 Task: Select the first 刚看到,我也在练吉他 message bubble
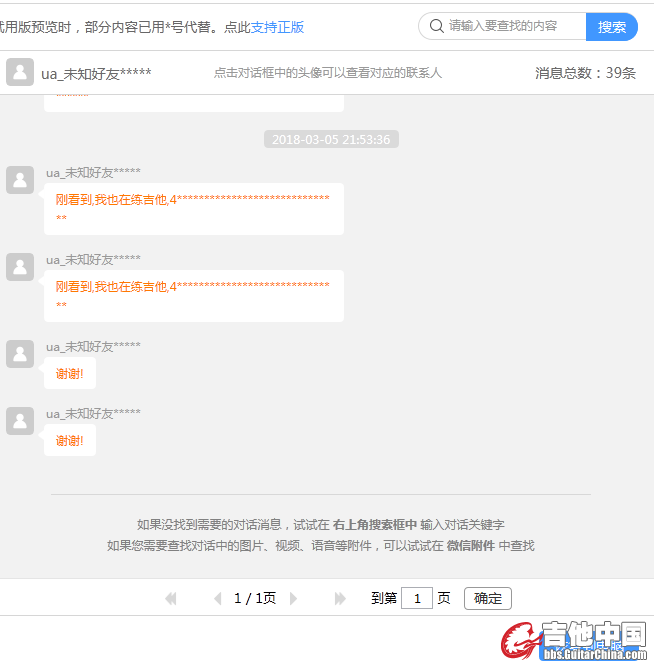(193, 208)
